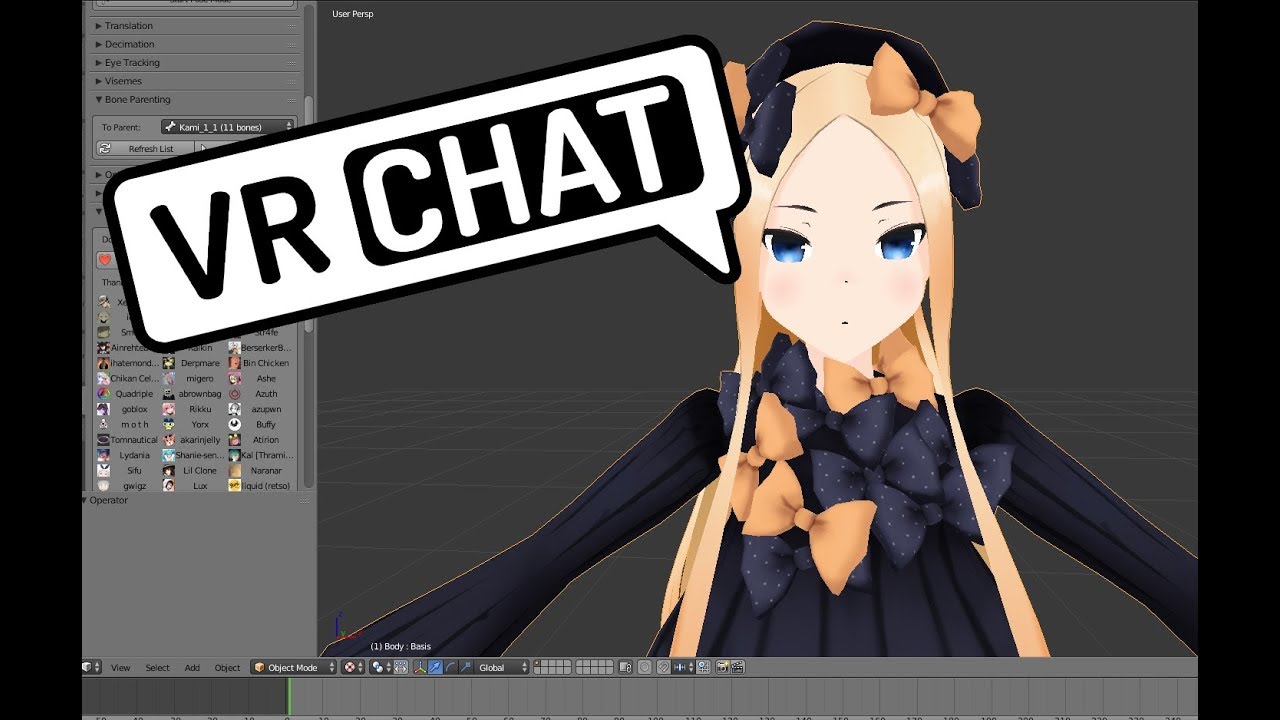The height and width of the screenshot is (720, 1280).
Task: Toggle proportional editing circle icon
Action: [645, 667]
